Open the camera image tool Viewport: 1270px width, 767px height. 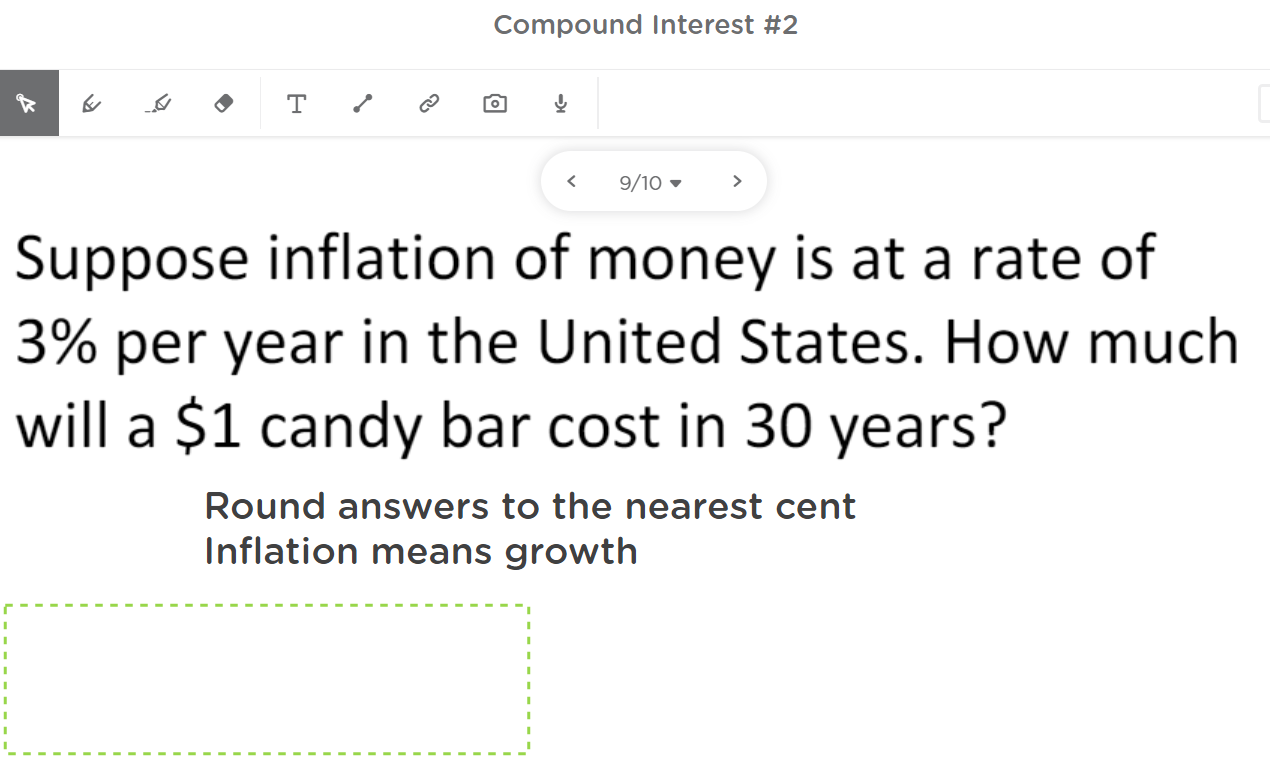coord(494,102)
